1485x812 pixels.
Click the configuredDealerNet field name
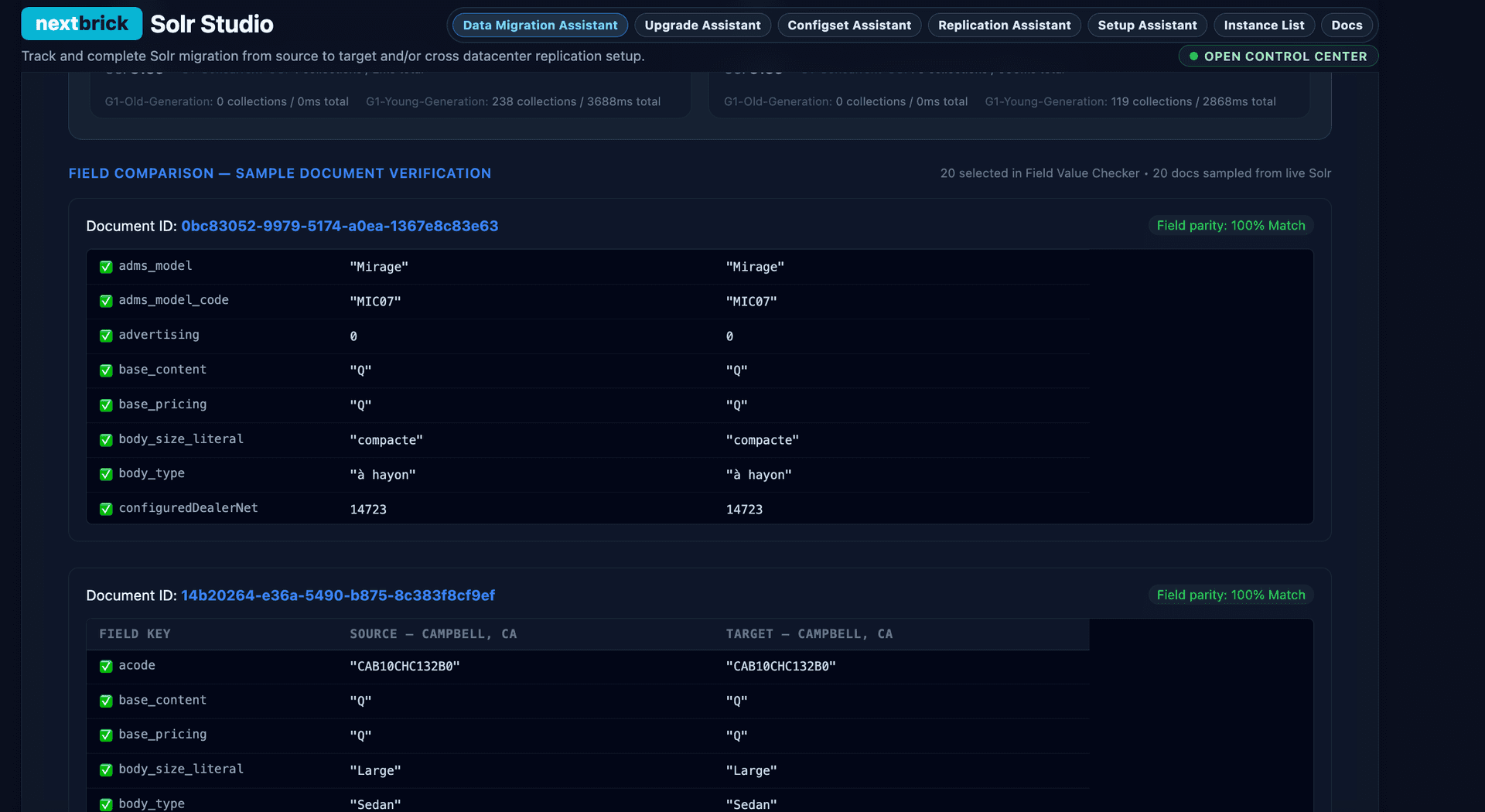(188, 508)
